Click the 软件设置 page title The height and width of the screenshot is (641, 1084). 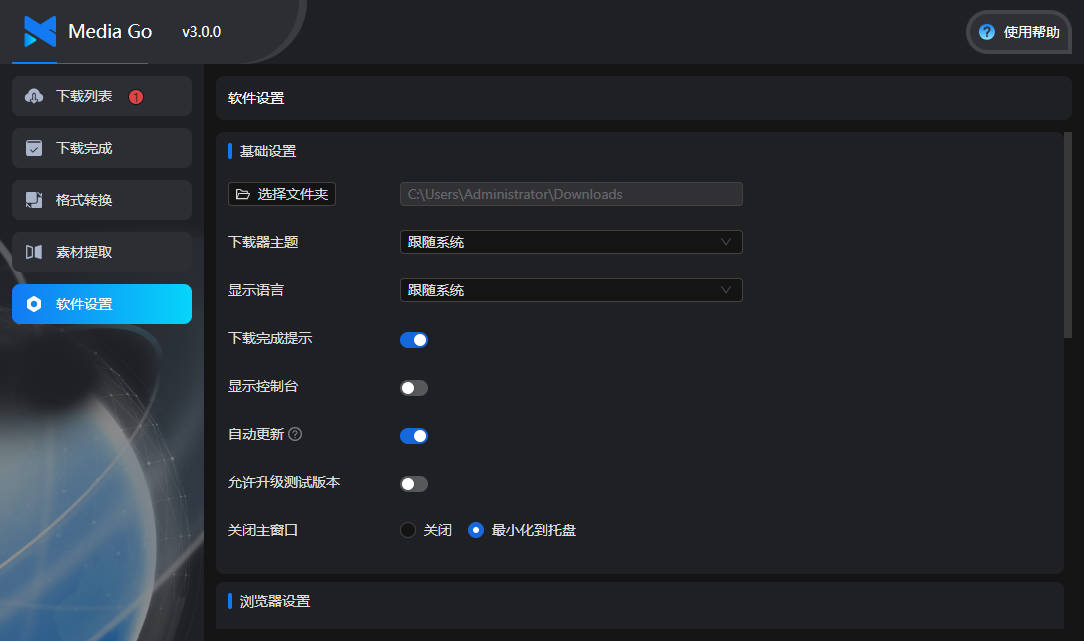tap(256, 98)
